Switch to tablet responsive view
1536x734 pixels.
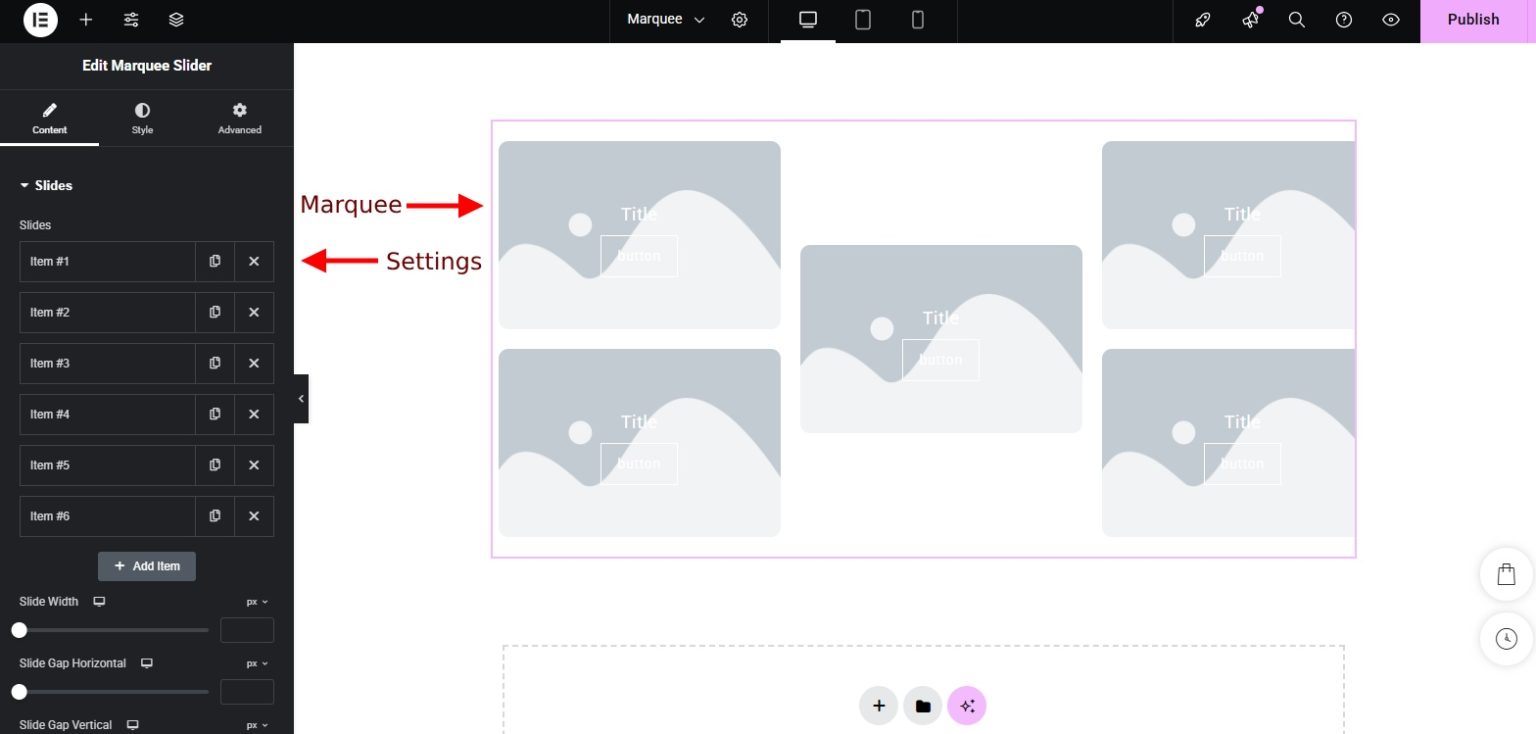tap(863, 20)
